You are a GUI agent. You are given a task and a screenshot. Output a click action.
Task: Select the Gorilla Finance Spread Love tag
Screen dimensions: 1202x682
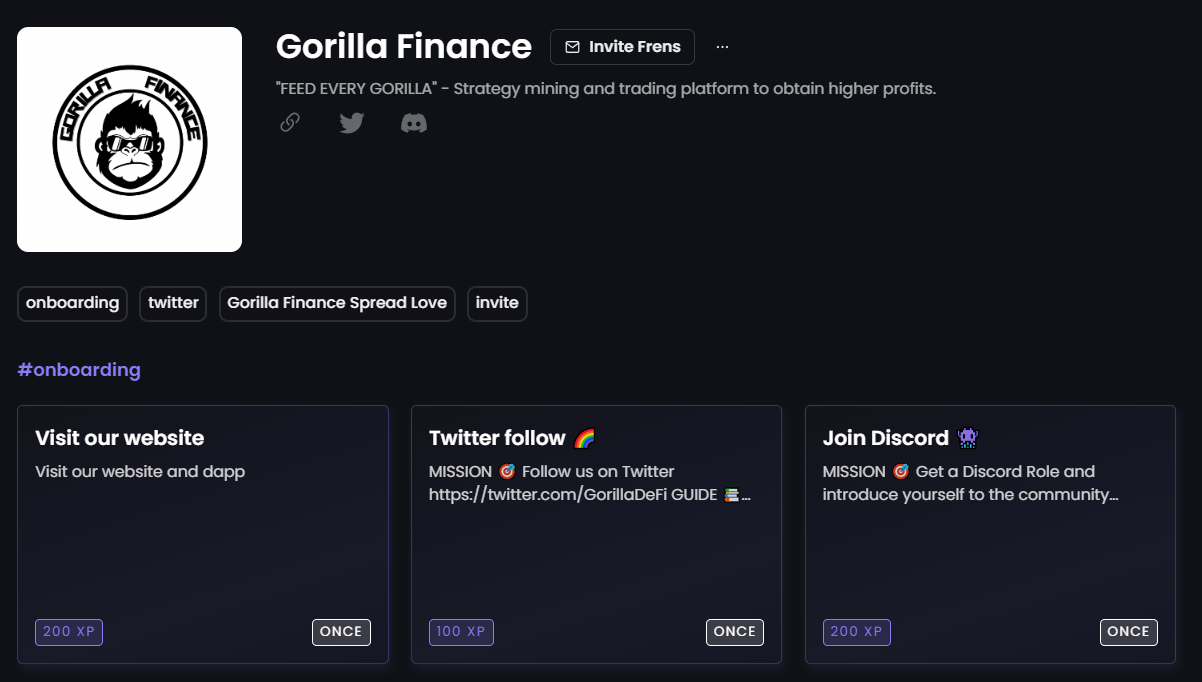337,303
